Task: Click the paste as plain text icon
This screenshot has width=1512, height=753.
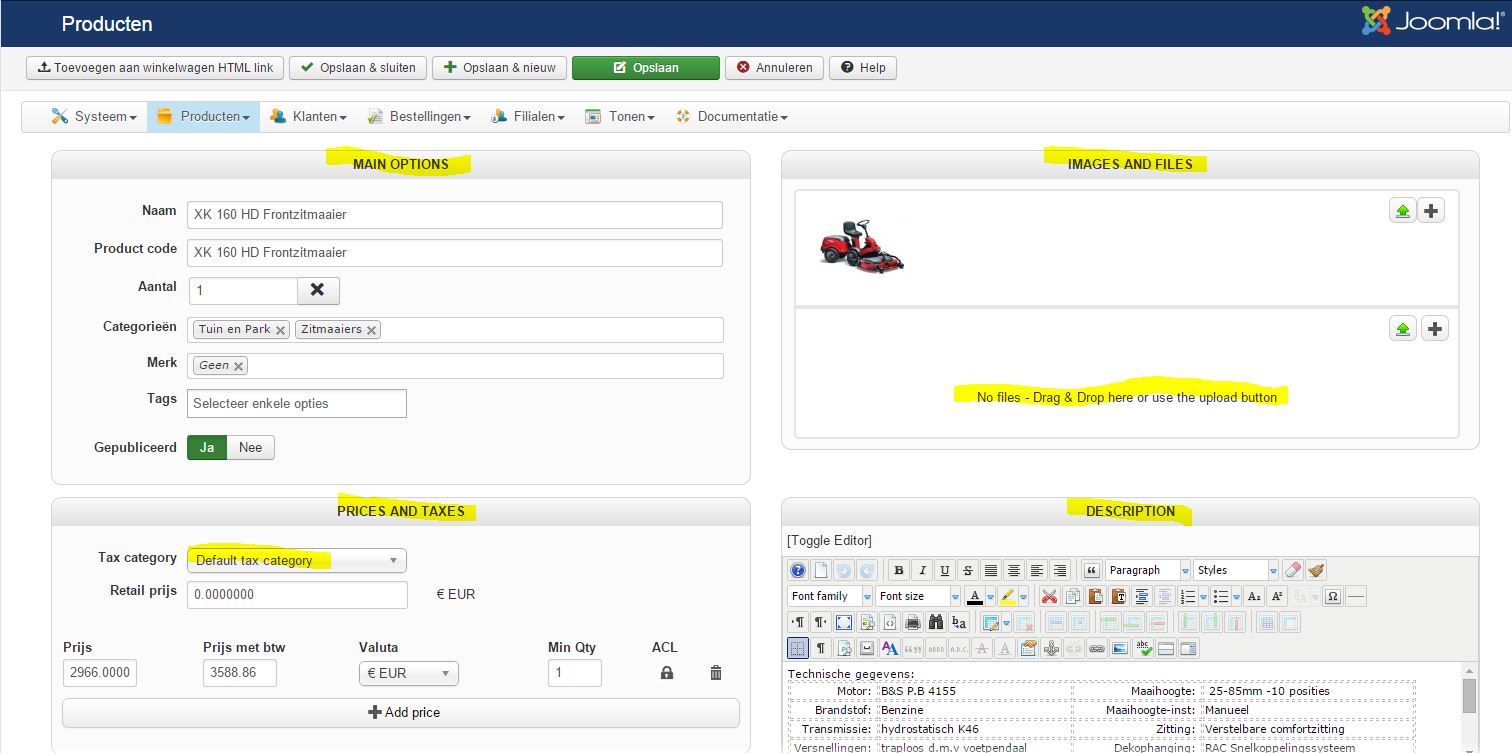Action: coord(1118,596)
